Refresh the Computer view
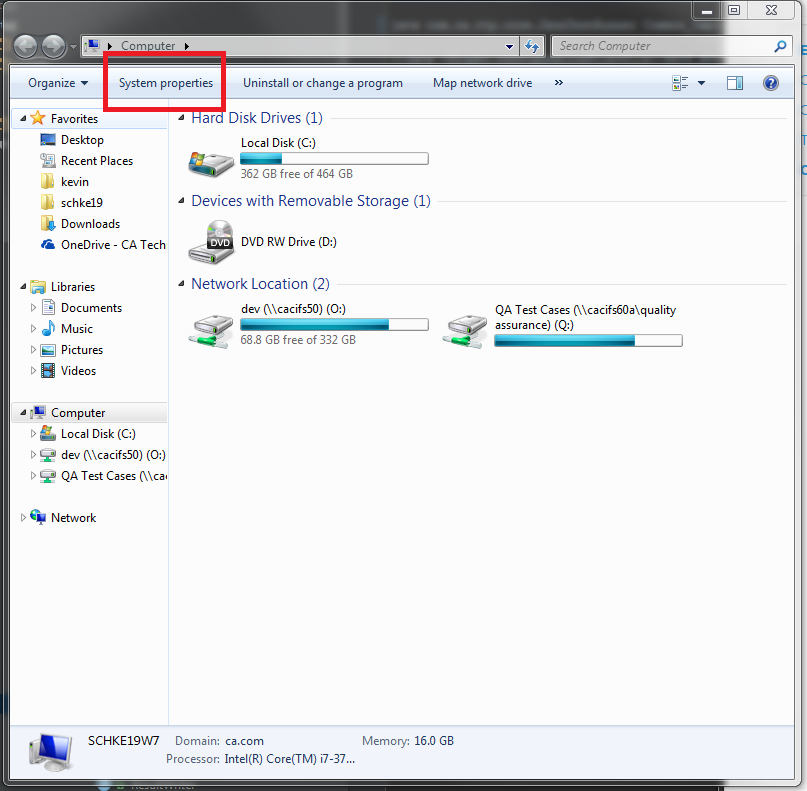The image size is (807, 791). coord(532,46)
